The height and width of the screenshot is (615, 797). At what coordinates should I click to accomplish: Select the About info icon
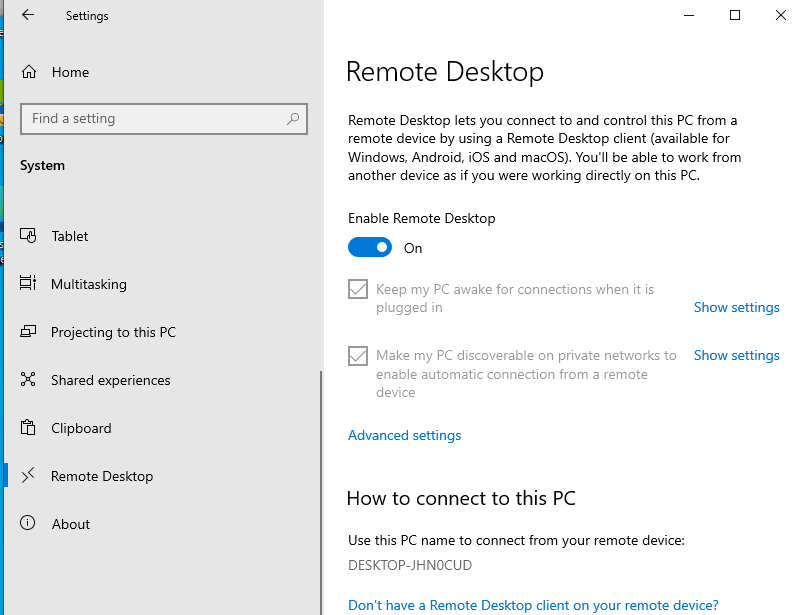[x=27, y=523]
